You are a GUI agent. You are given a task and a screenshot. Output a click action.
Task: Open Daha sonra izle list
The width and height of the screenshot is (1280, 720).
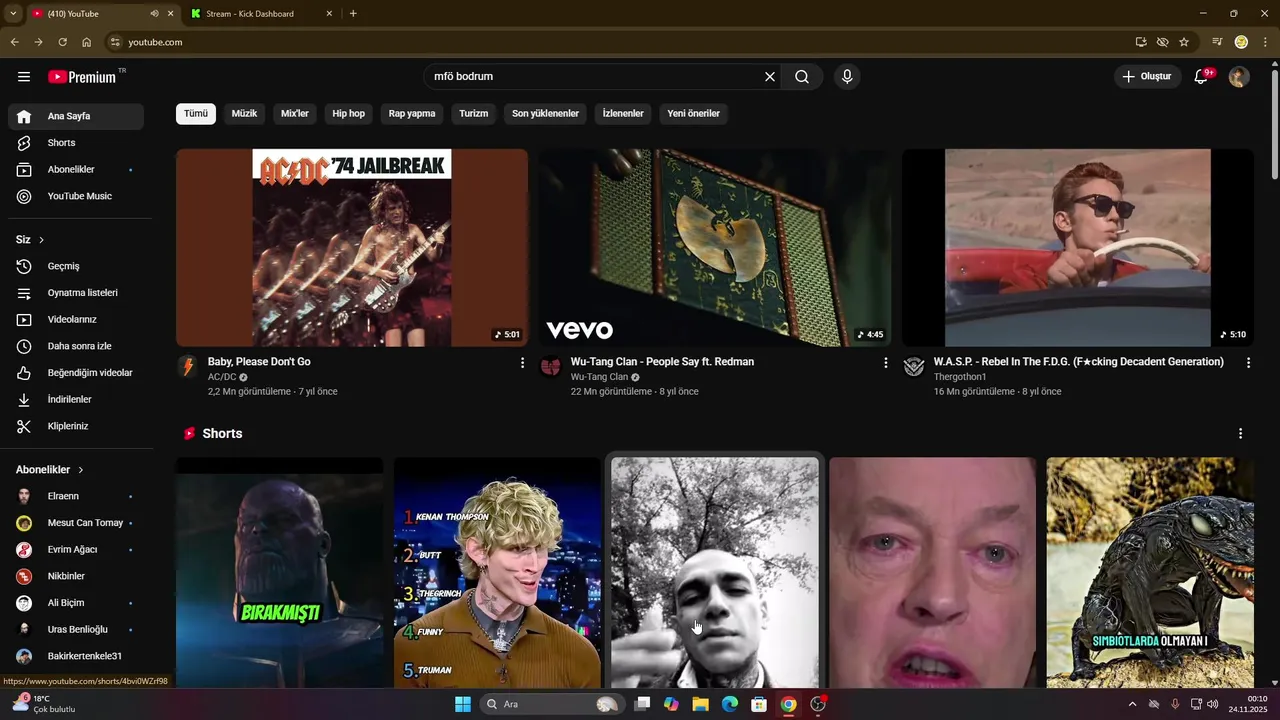tap(76, 346)
